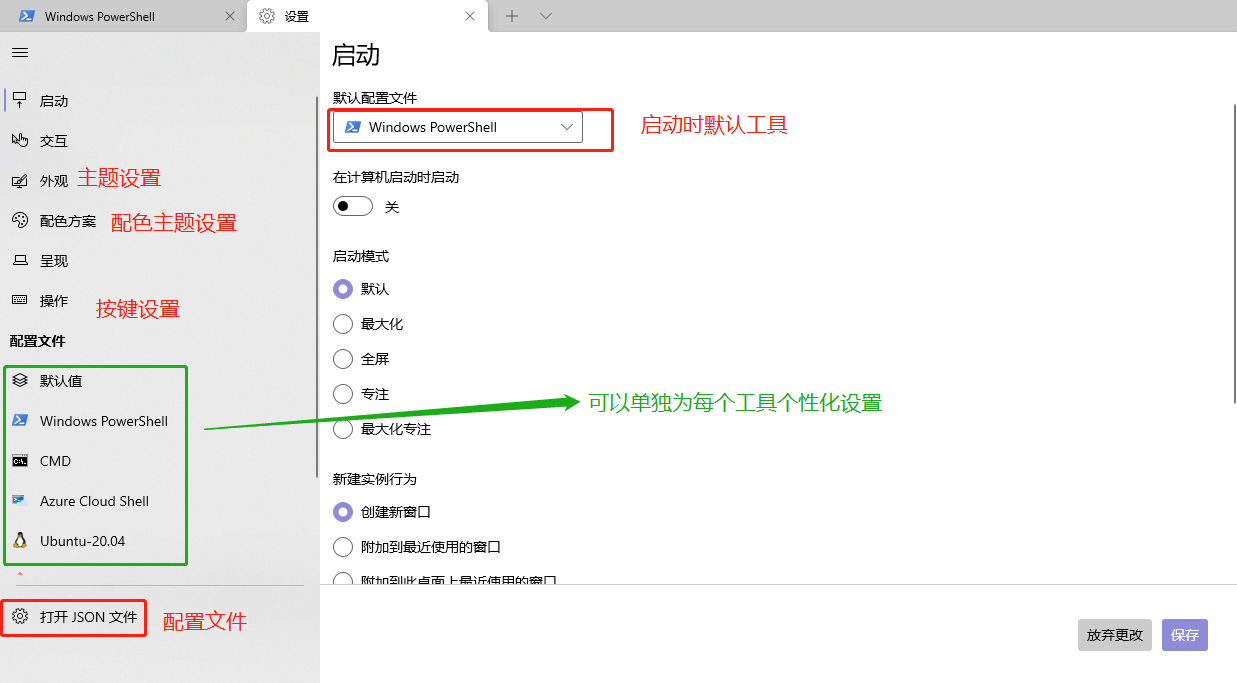Select the 最大化 launch mode
The height and width of the screenshot is (683, 1237).
point(343,324)
